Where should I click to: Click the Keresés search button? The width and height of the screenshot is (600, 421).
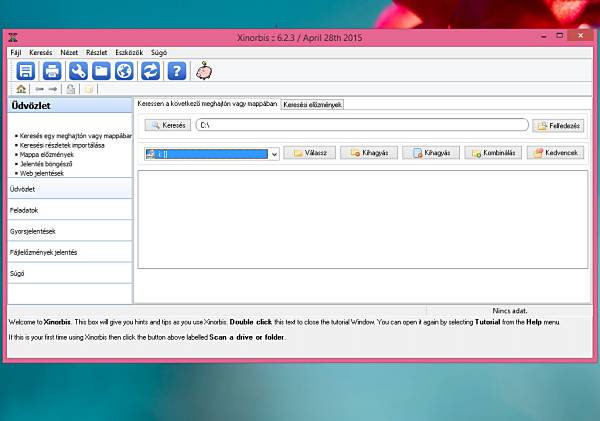(x=168, y=125)
